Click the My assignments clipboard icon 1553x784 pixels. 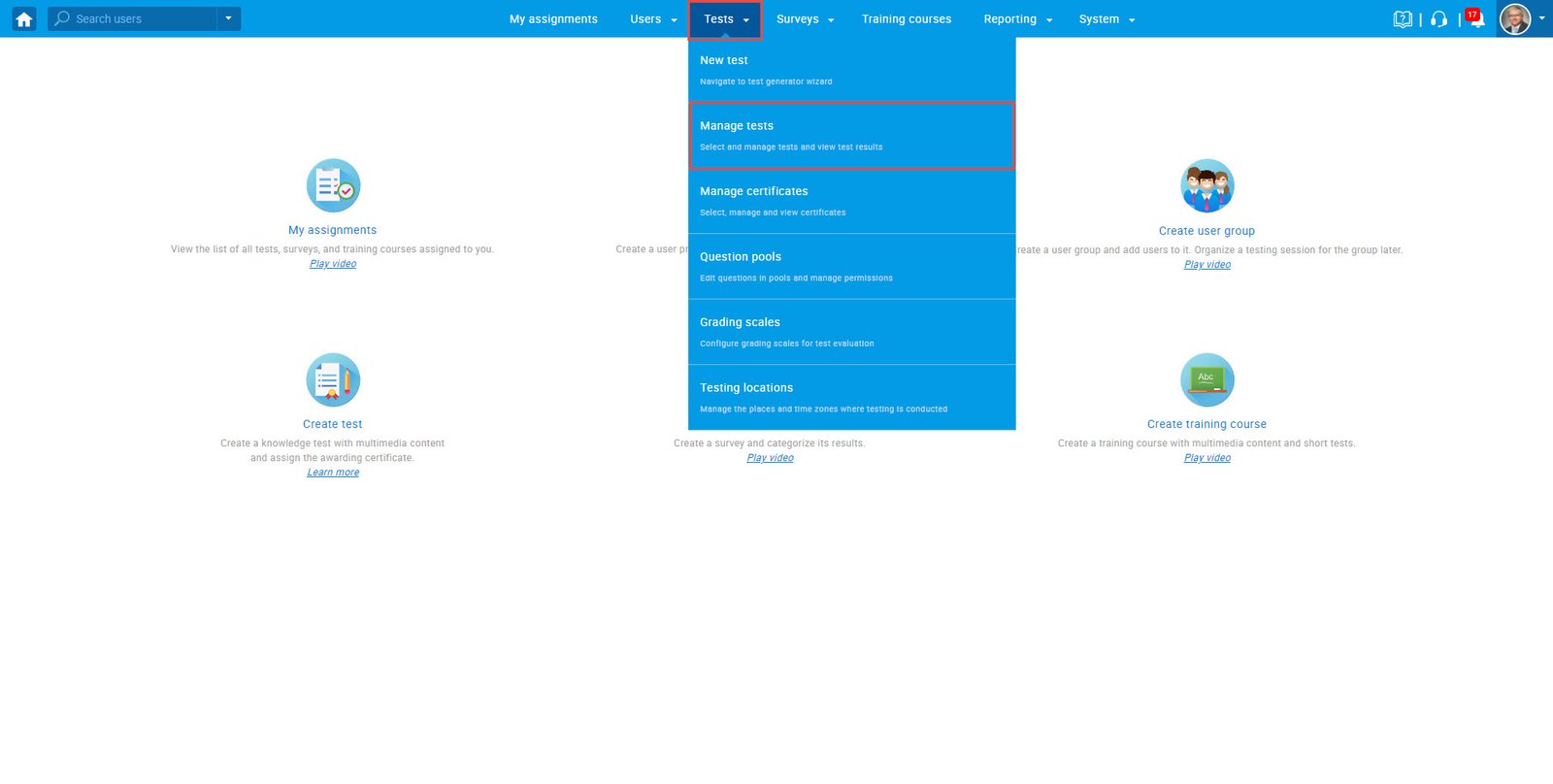click(x=333, y=185)
